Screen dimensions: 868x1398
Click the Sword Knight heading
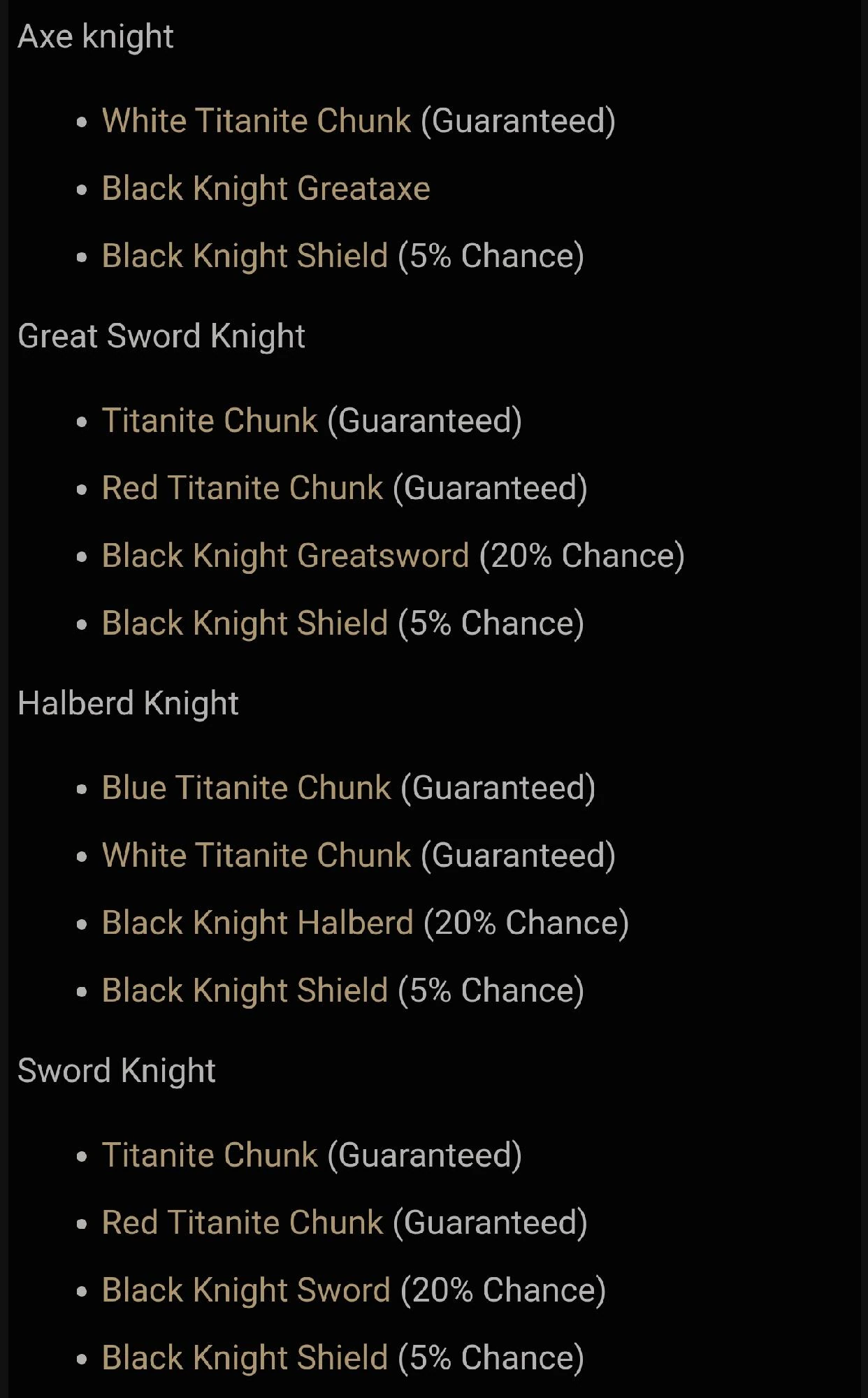point(117,1071)
